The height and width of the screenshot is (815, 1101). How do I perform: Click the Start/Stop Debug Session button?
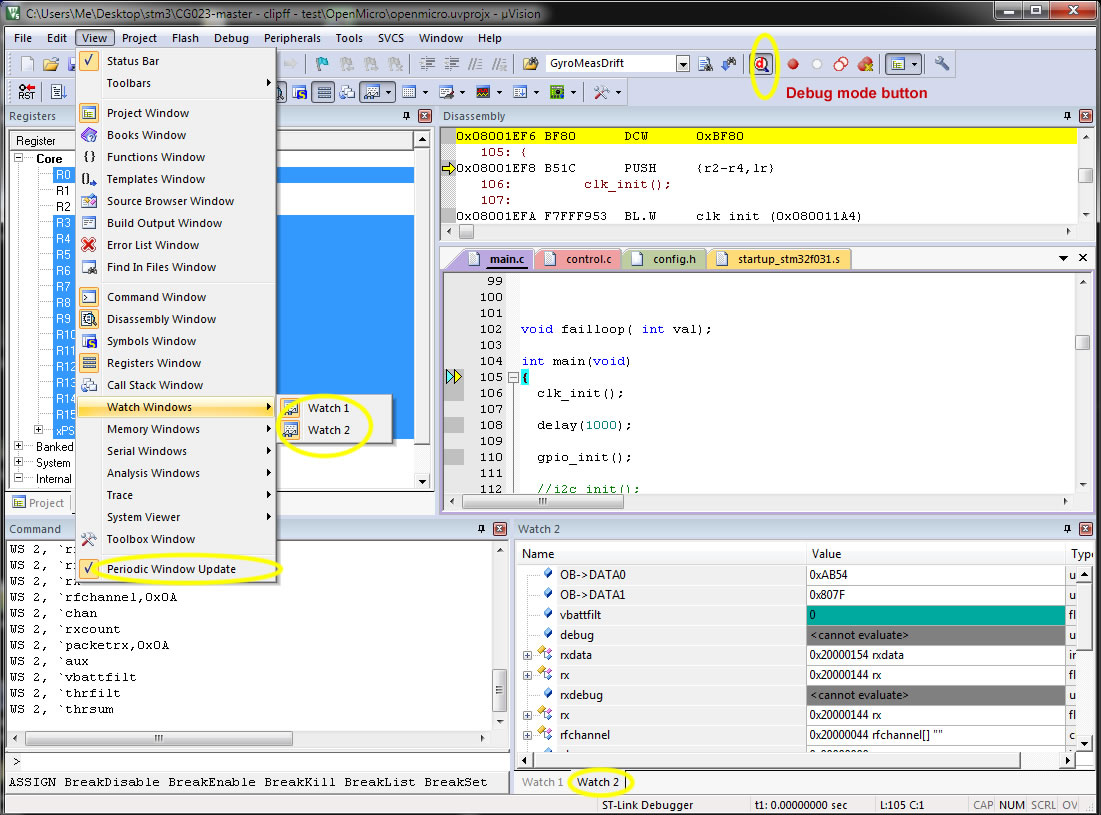tap(763, 64)
